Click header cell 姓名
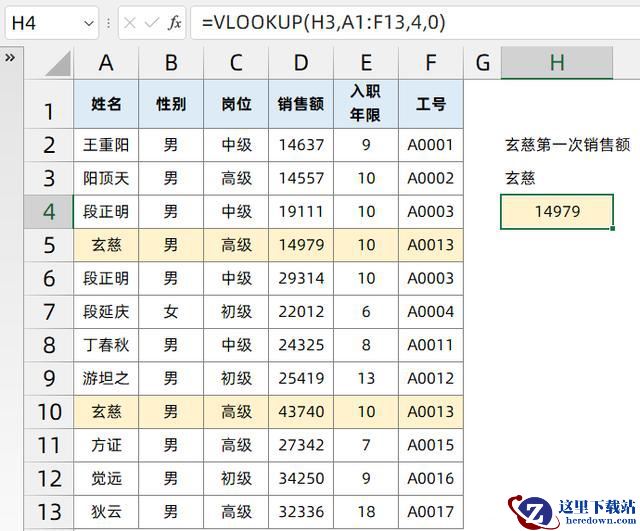 [x=106, y=104]
